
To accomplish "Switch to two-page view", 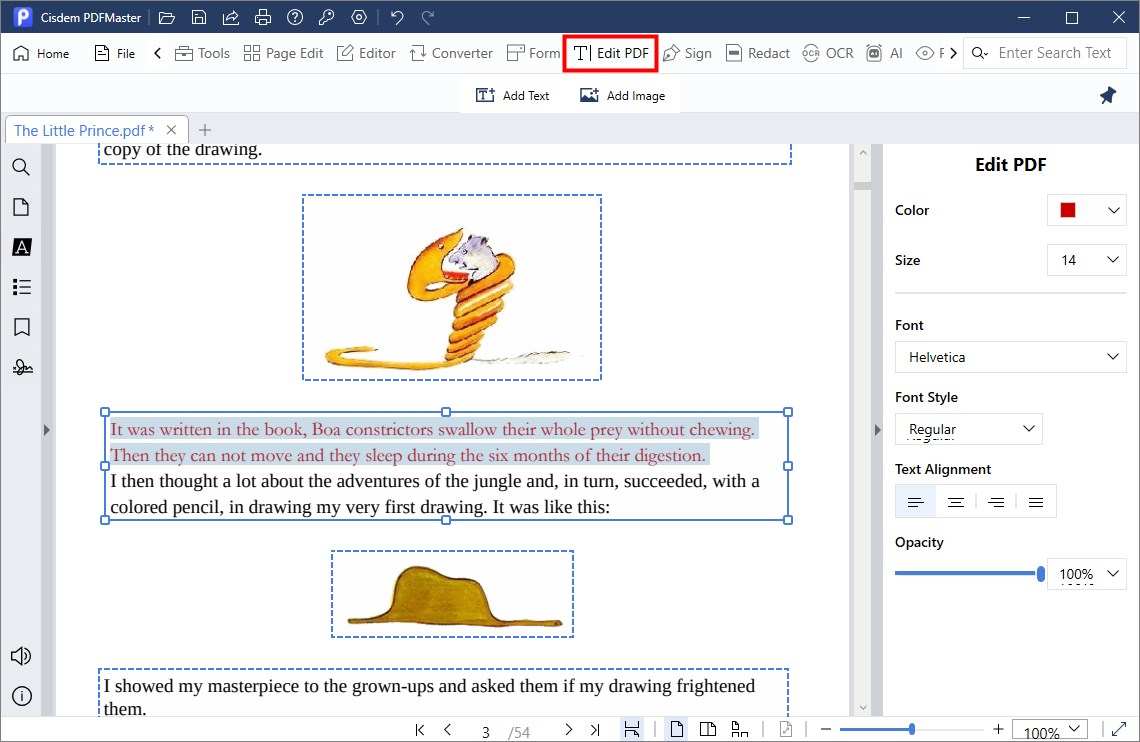I will tap(707, 729).
